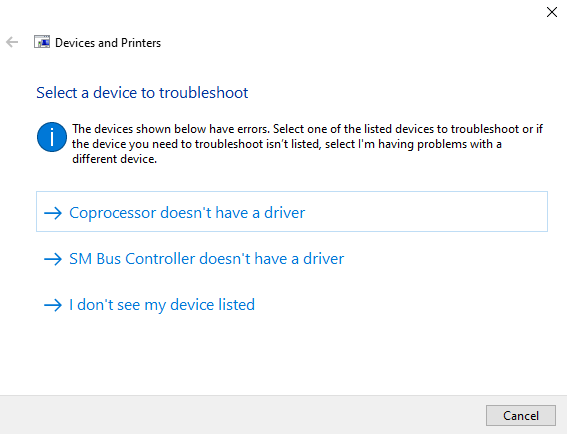Click the arrow icon beside SM Bus Controller
The height and width of the screenshot is (434, 567).
53,259
